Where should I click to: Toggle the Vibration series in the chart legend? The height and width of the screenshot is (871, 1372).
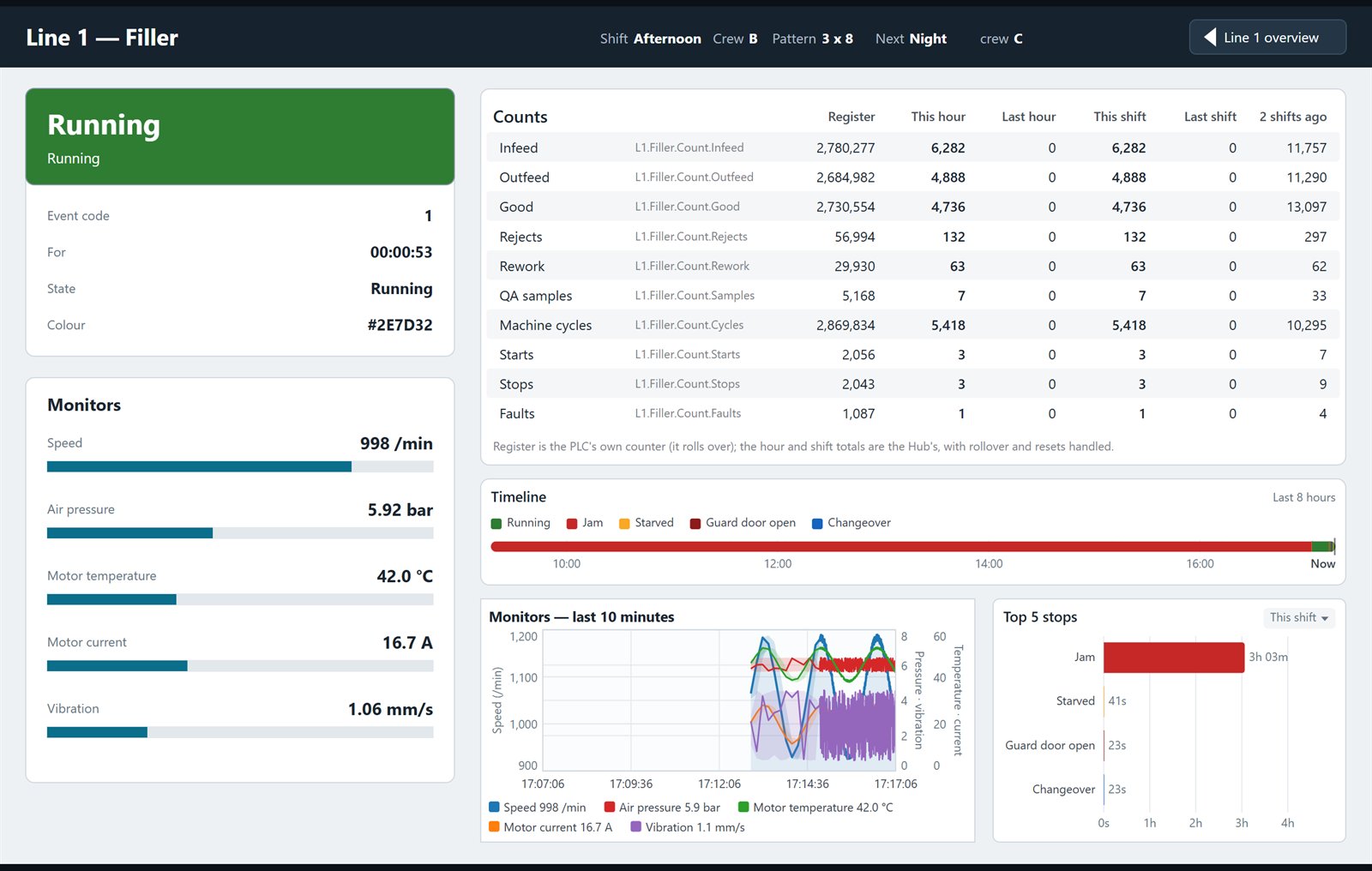688,827
